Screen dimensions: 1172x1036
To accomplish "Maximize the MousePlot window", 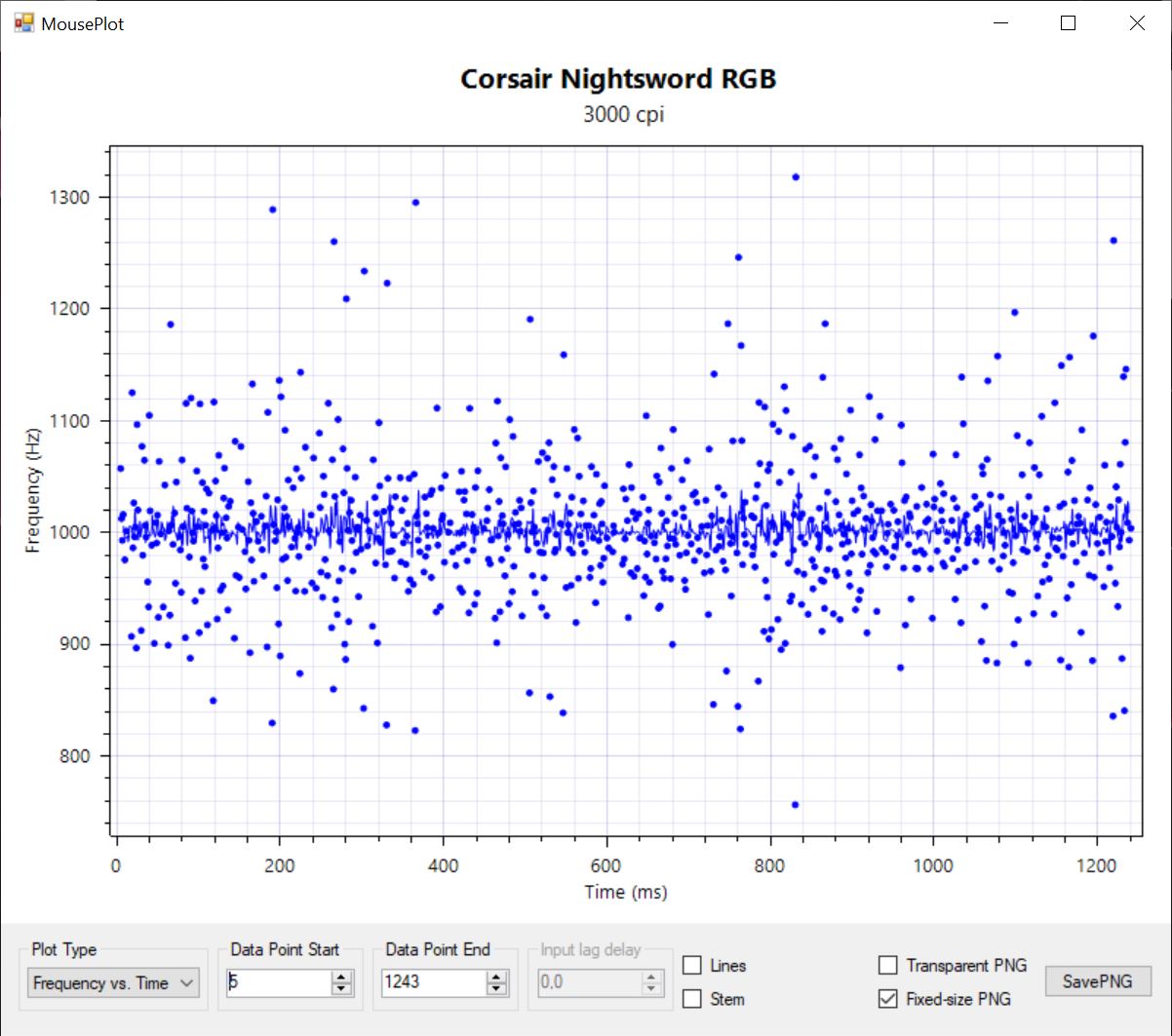I will (x=1069, y=23).
